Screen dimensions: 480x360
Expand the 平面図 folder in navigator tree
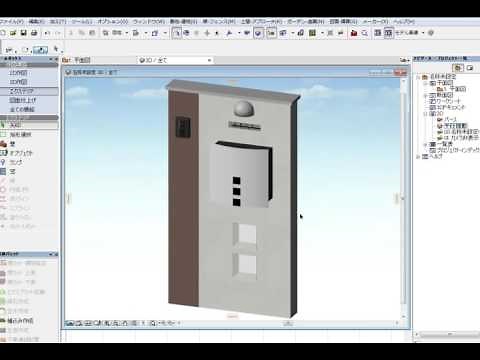pos(426,83)
